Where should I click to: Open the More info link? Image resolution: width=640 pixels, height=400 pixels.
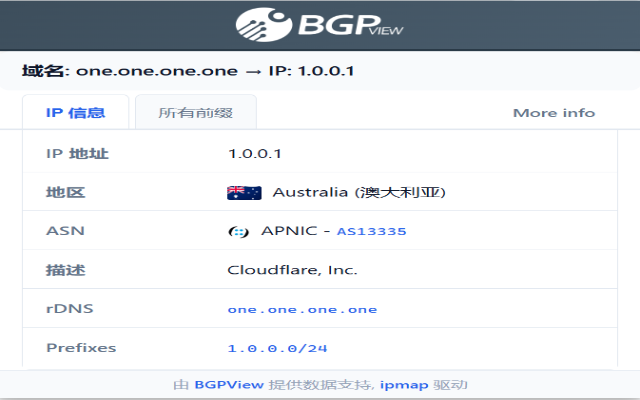(x=554, y=113)
